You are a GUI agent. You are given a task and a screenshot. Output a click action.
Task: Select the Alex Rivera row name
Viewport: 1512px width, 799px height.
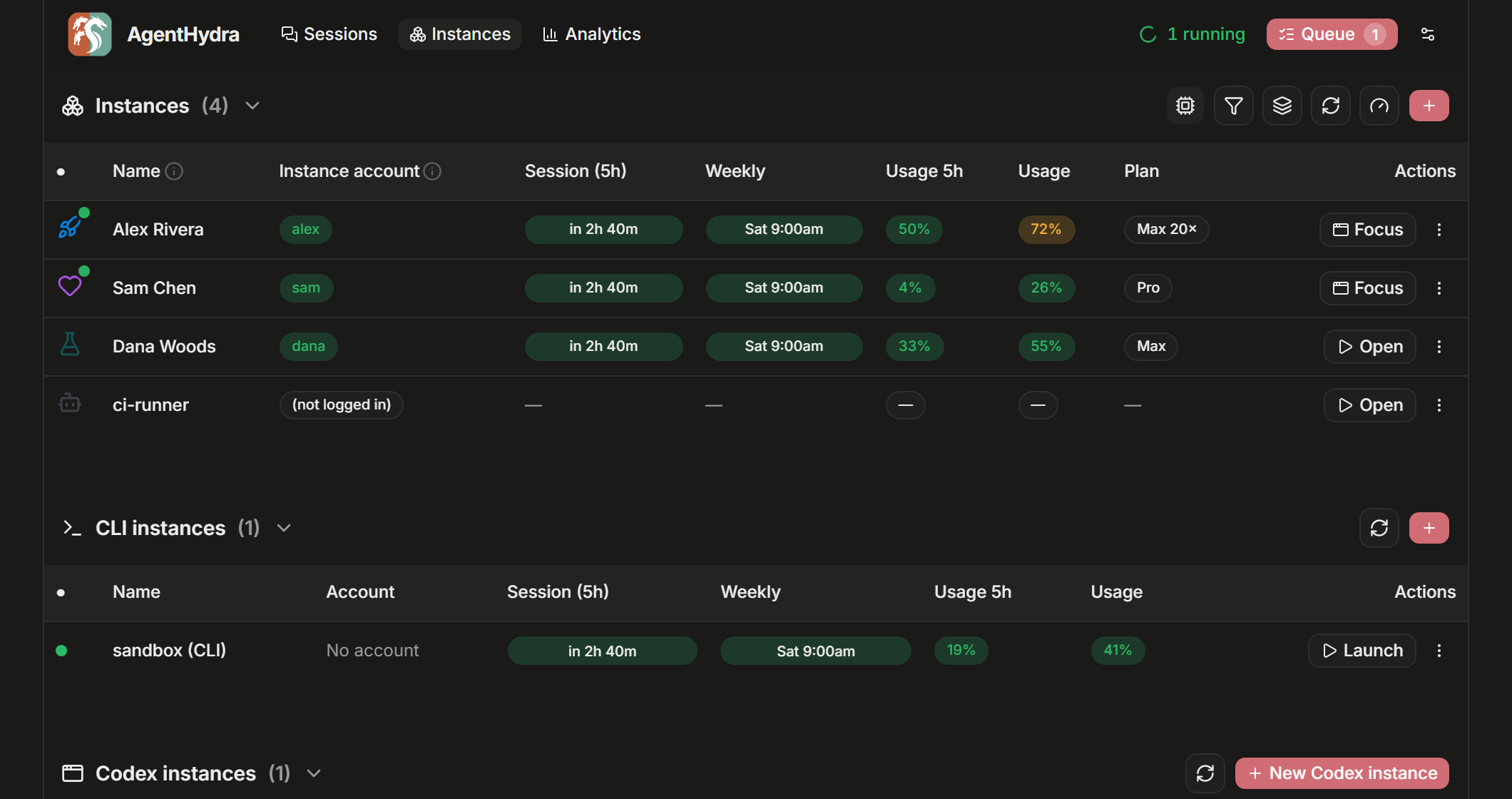(x=158, y=230)
